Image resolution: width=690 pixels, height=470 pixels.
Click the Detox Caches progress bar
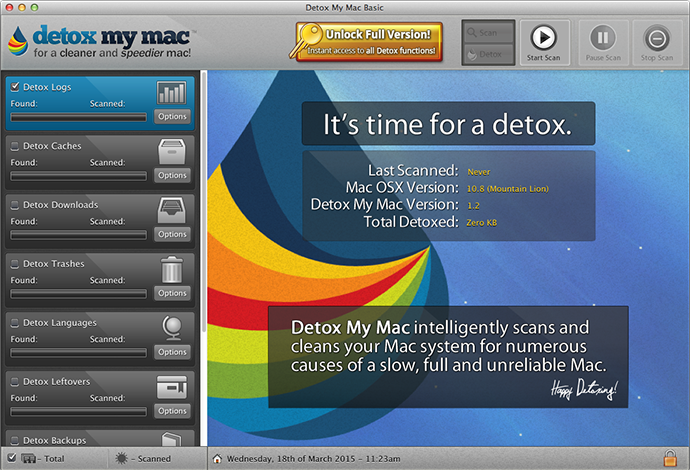[78, 176]
